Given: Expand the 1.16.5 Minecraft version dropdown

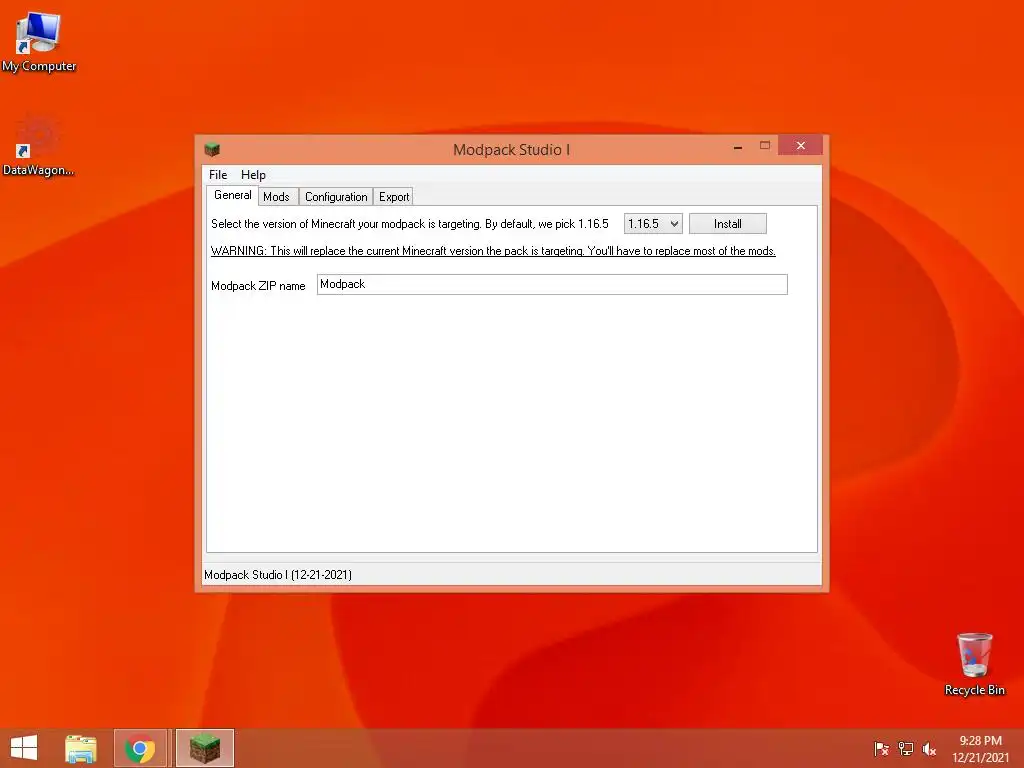Looking at the screenshot, I should pyautogui.click(x=653, y=223).
